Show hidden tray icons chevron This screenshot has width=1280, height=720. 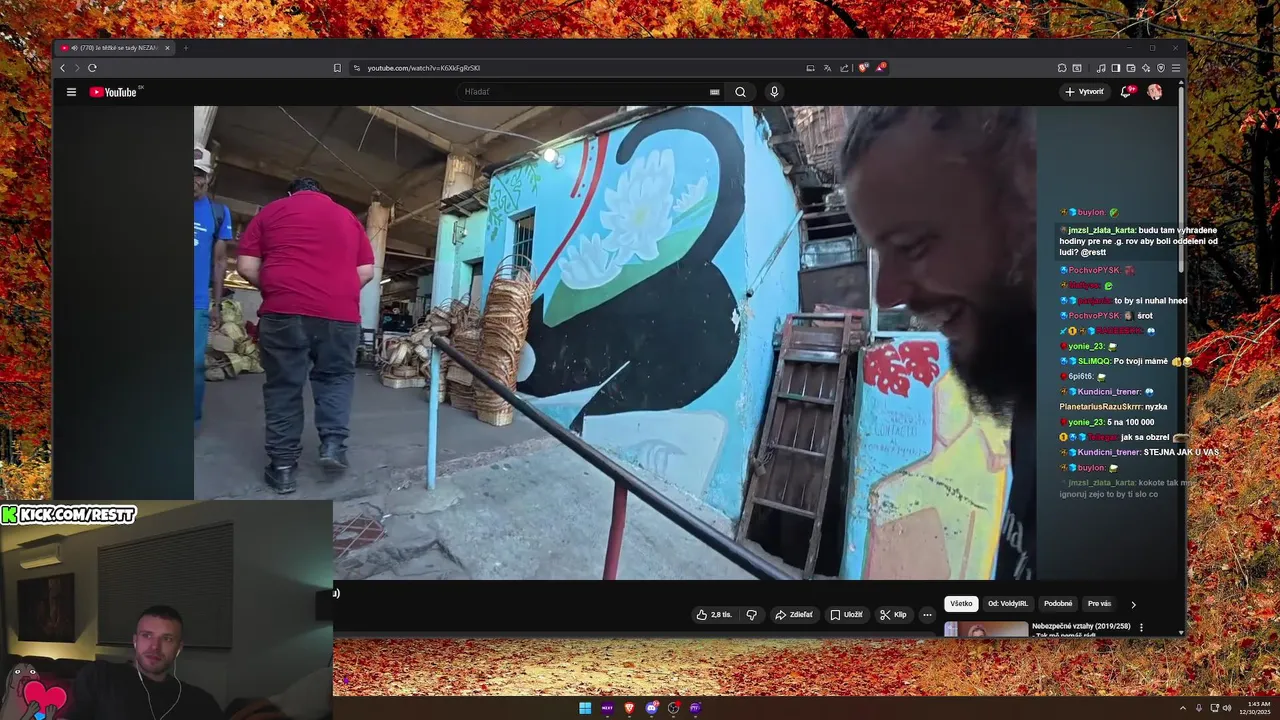1183,708
